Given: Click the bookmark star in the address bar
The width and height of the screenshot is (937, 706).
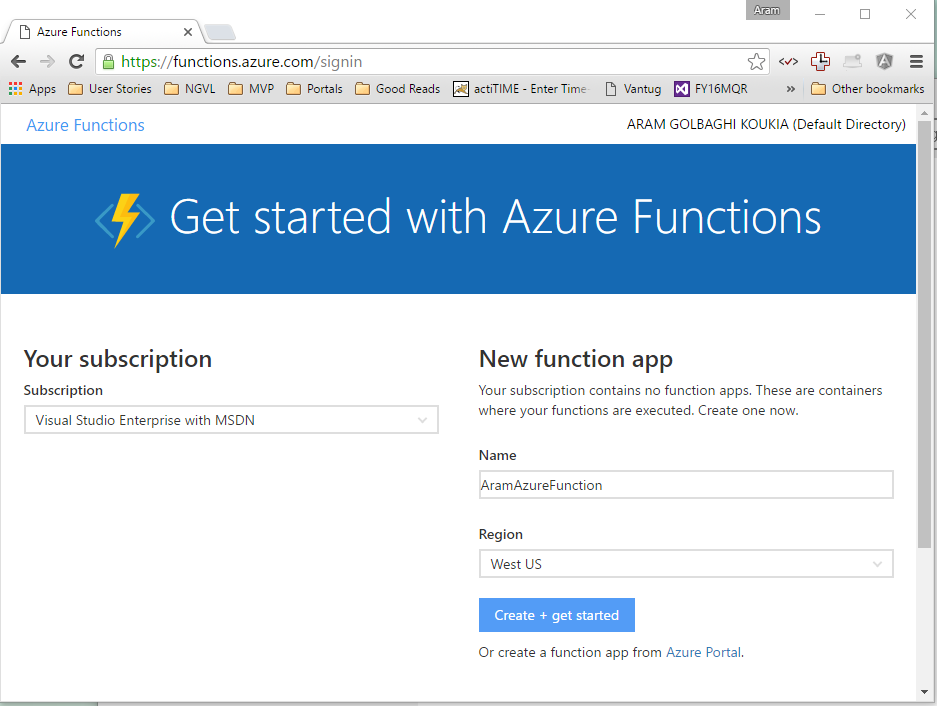Looking at the screenshot, I should coord(757,61).
